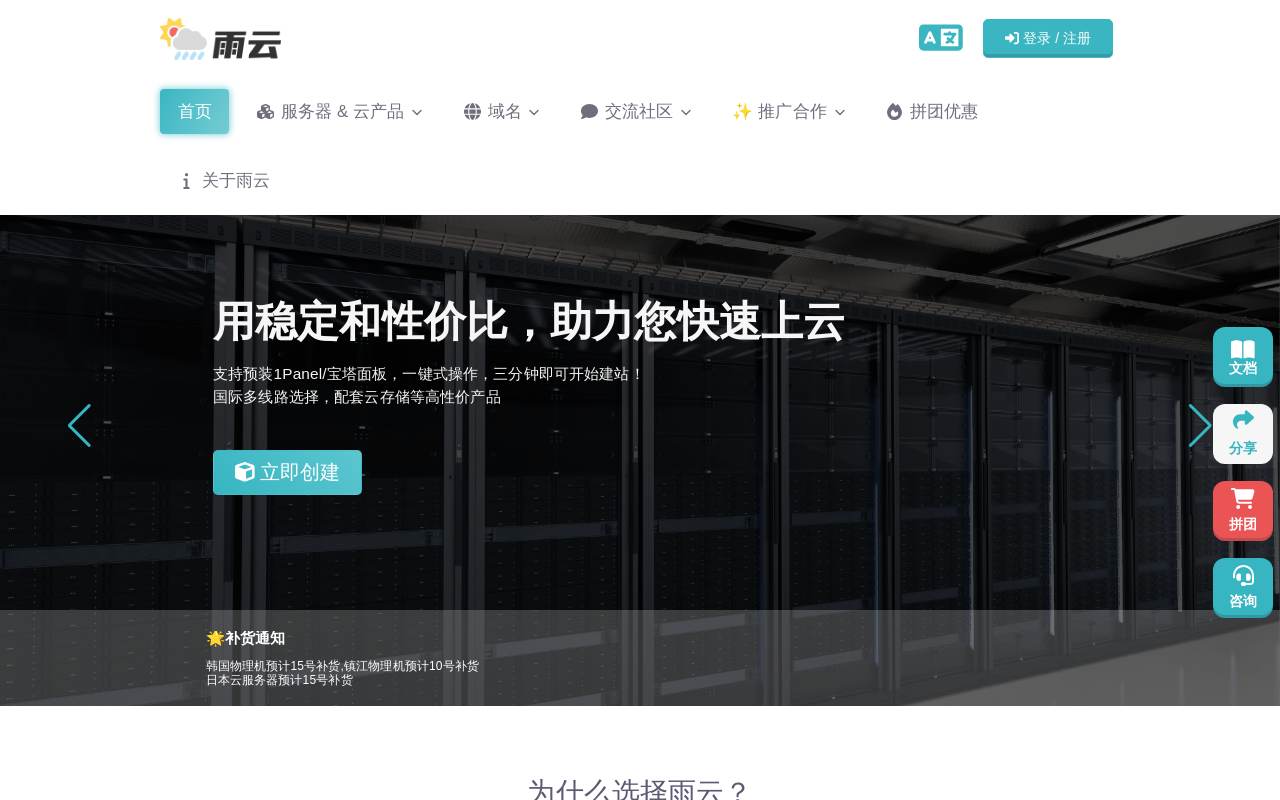Expand the 推广合作 dropdown arrow
This screenshot has height=800, width=1280.
click(x=840, y=112)
